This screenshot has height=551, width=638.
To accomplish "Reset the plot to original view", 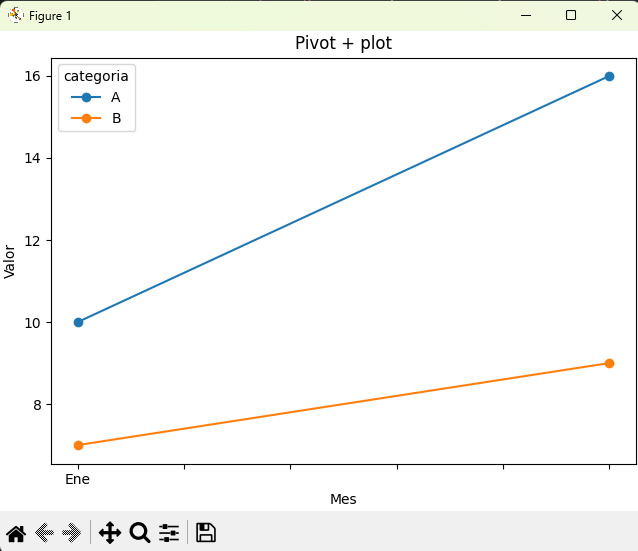I will tap(16, 533).
